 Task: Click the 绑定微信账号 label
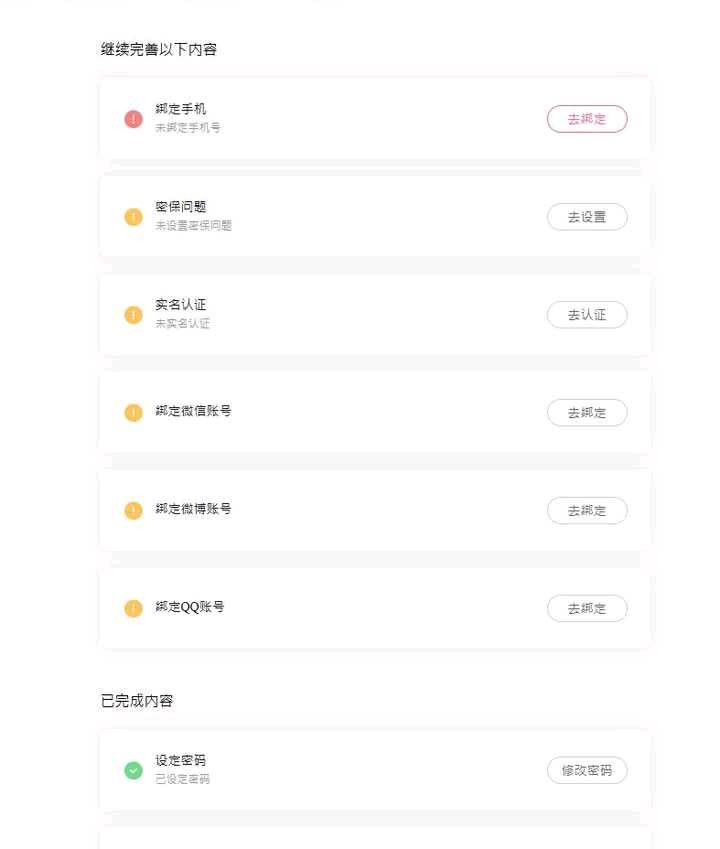(x=193, y=411)
